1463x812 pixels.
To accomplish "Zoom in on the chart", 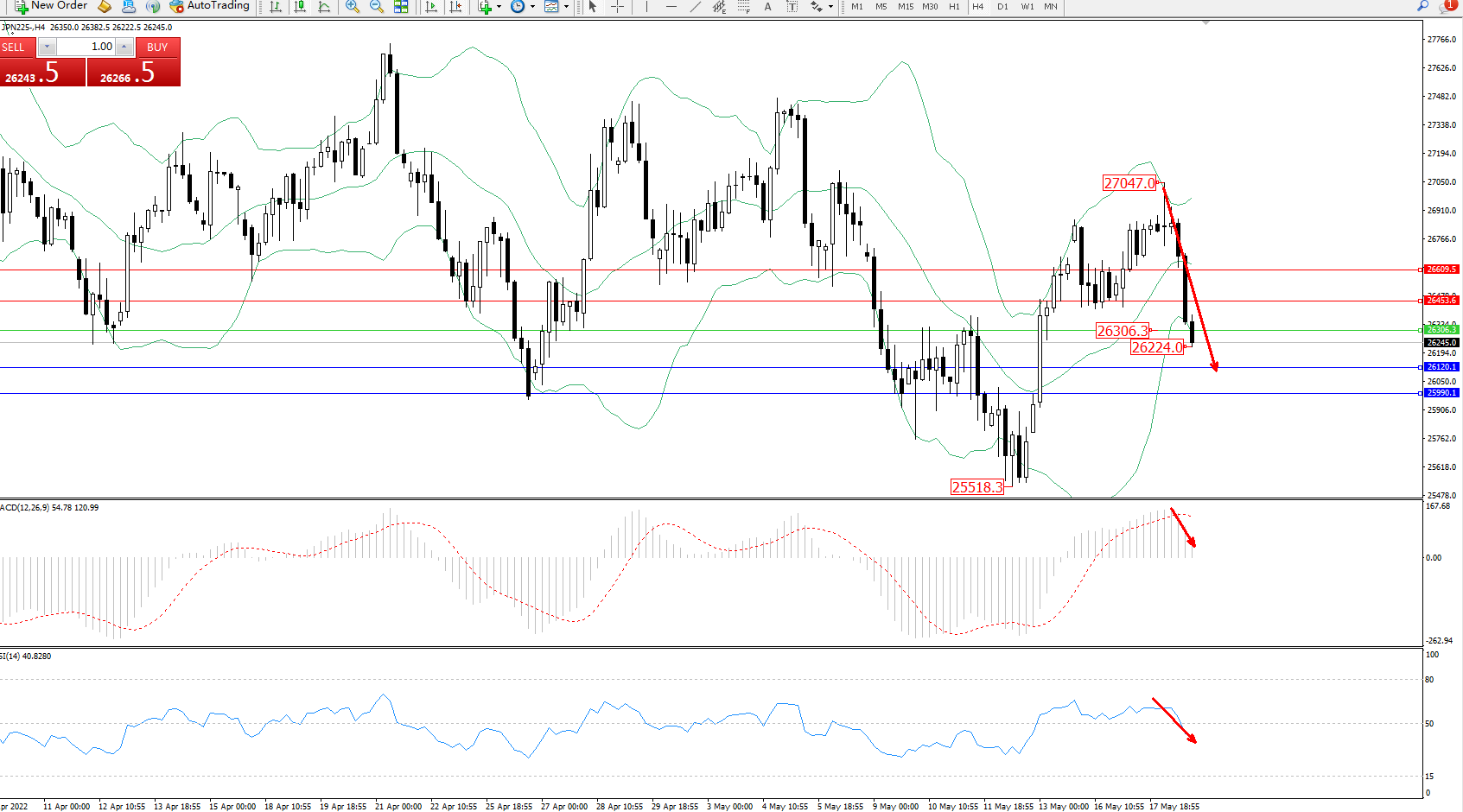I will coord(352,7).
